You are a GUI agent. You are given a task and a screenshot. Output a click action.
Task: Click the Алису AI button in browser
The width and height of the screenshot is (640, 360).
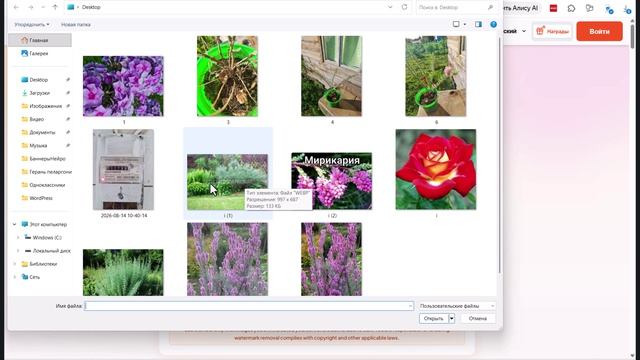pyautogui.click(x=522, y=8)
